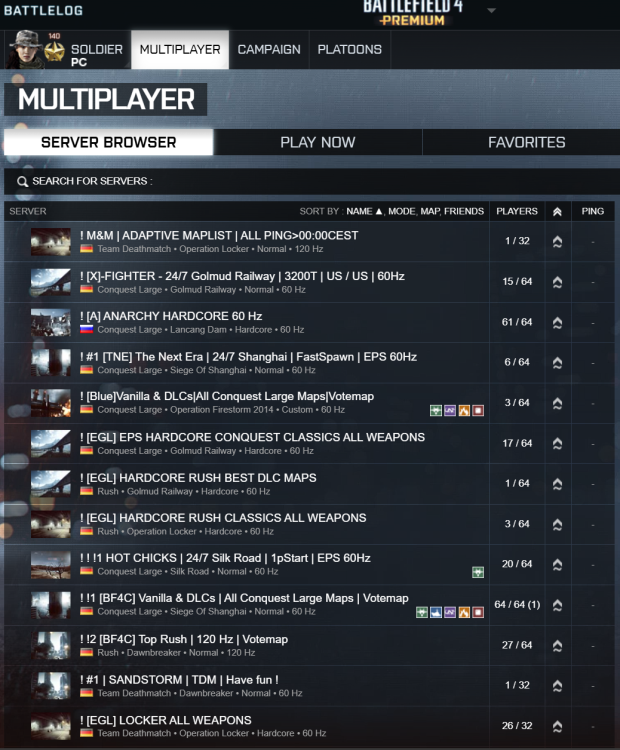Screen dimensions: 620x750
Task: Click the gold star rank emblem
Action: pos(55,52)
